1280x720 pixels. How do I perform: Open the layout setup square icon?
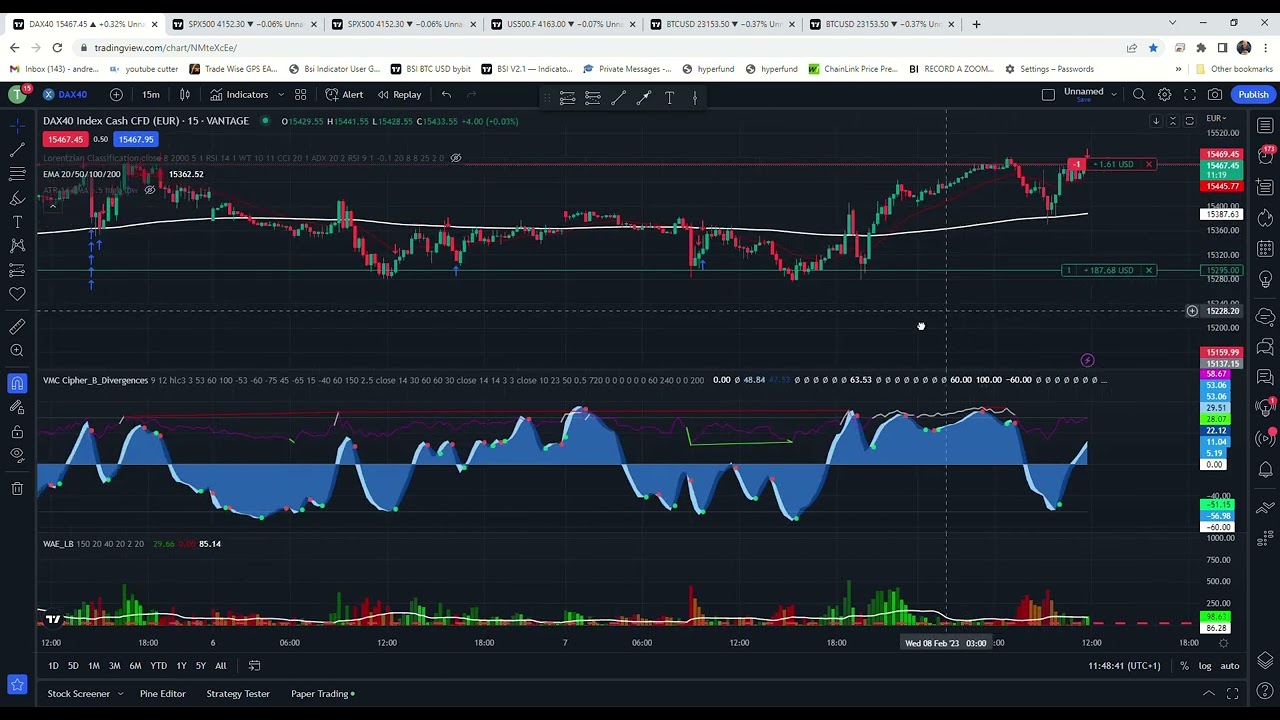1048,94
